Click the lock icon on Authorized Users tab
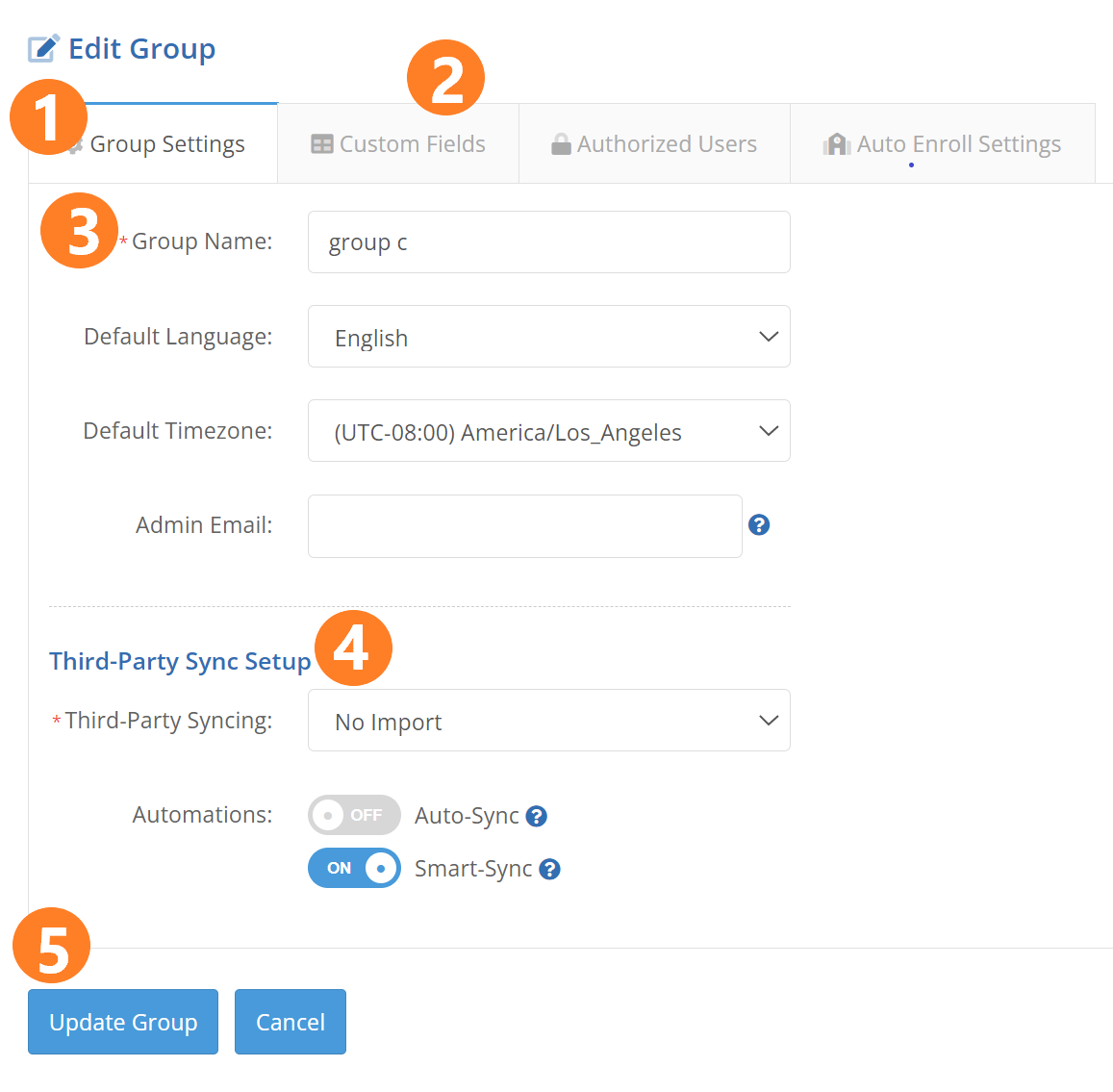 coord(560,142)
